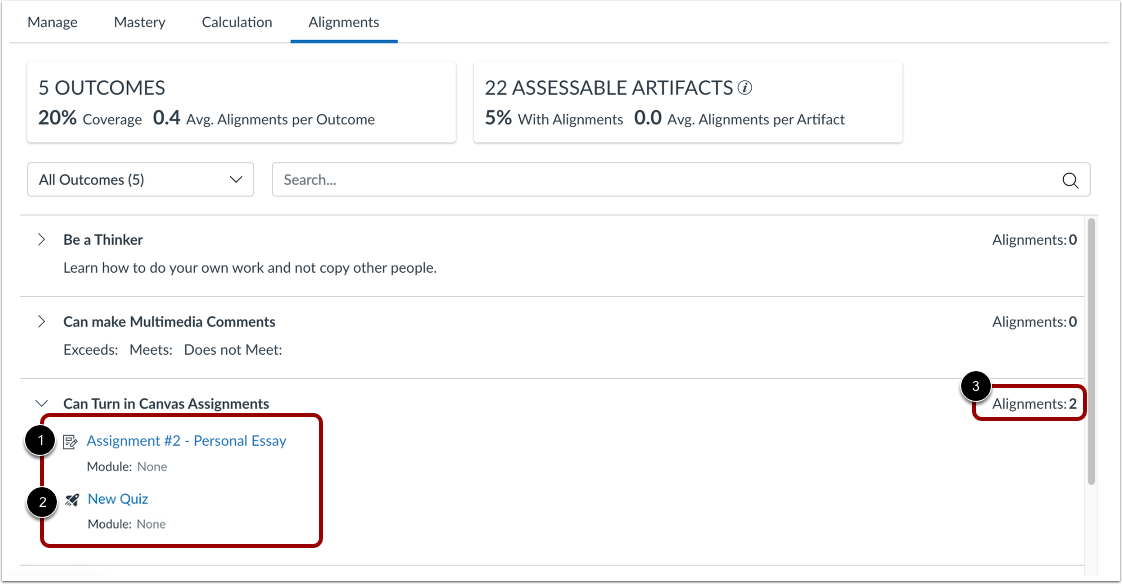
Task: Click the Be a Thinker outcome title
Action: pos(103,240)
